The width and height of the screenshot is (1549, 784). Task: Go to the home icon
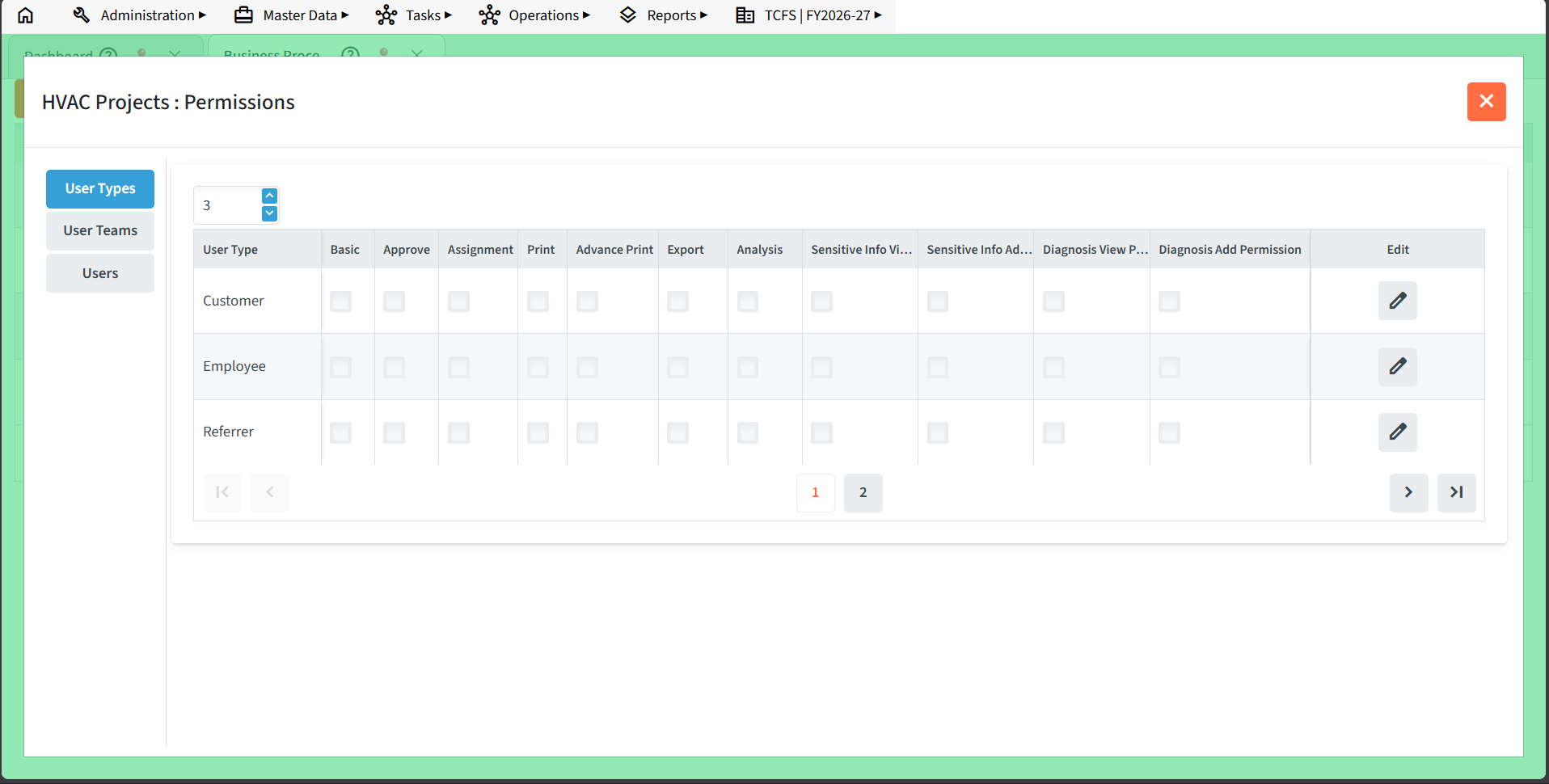coord(26,15)
